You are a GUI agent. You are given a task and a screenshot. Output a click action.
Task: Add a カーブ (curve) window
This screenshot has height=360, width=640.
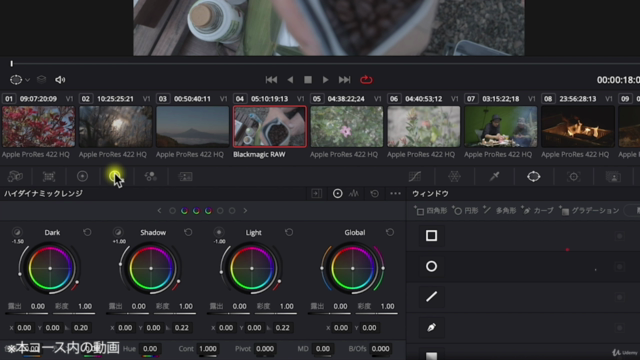[537, 211]
